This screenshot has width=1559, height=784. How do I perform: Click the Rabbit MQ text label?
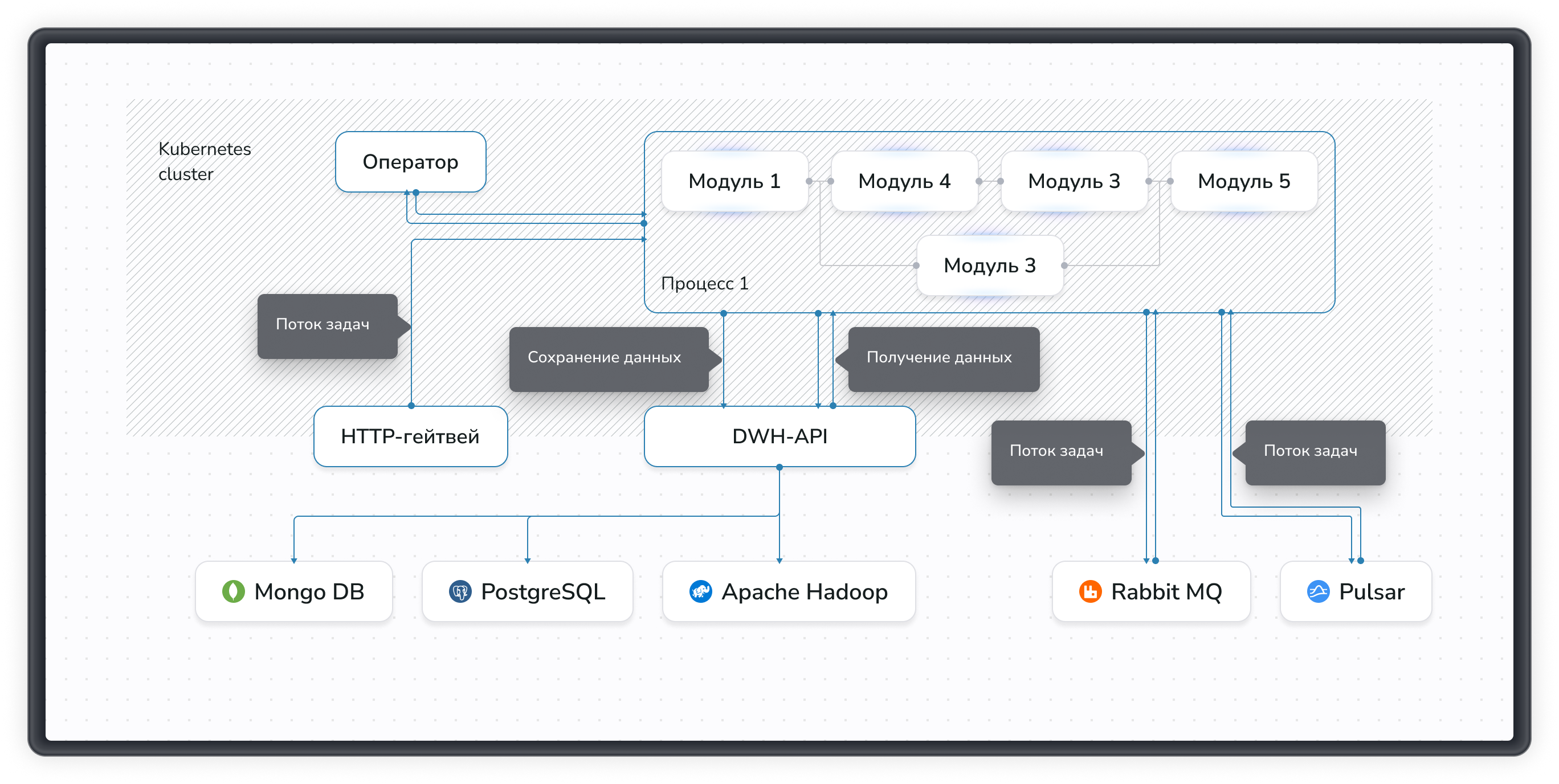click(x=1166, y=591)
